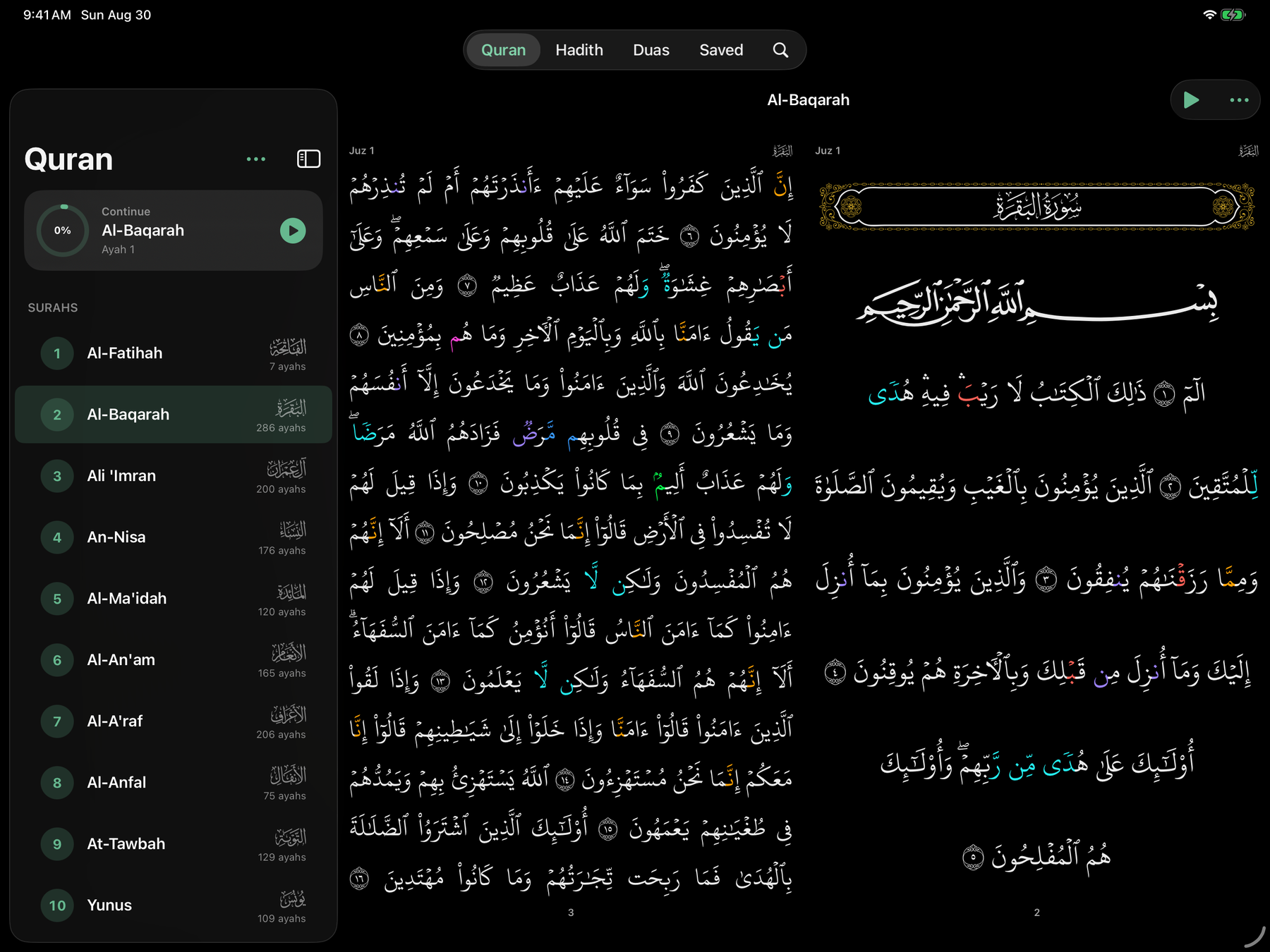Click the page number 3 footer

point(571,913)
